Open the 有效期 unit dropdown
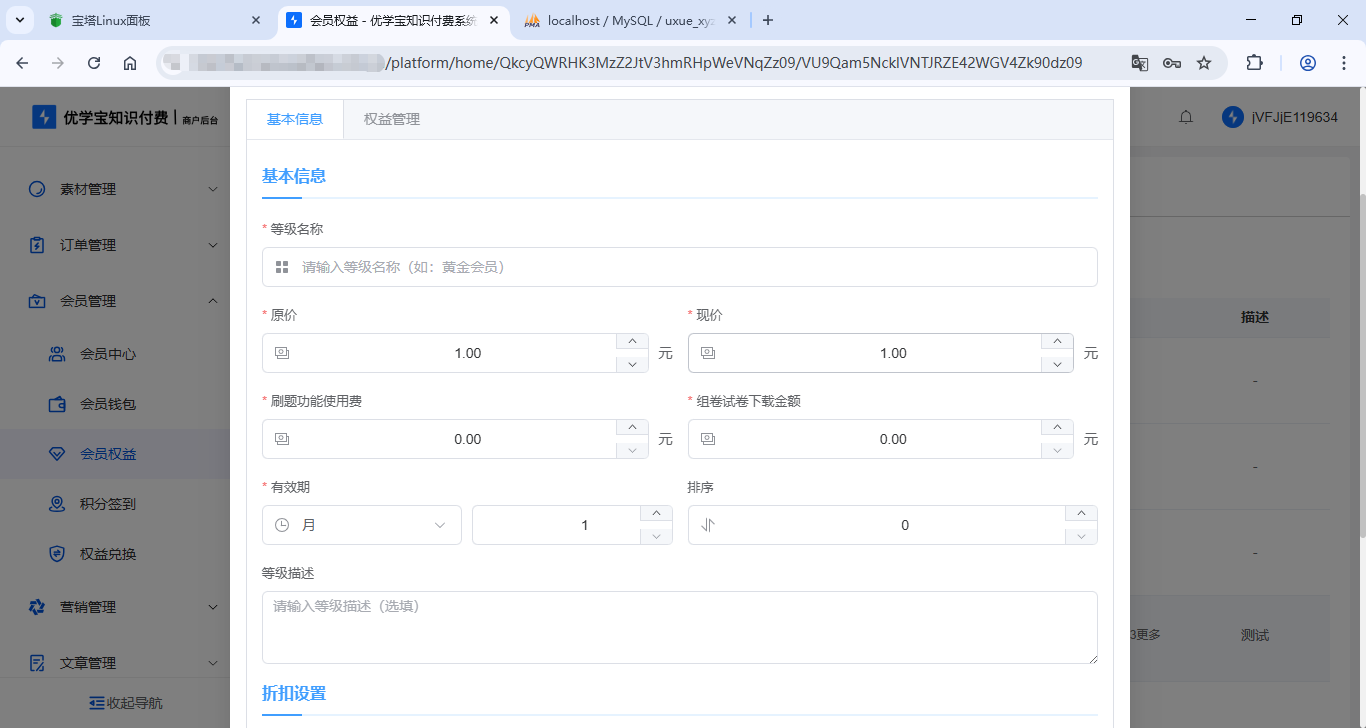This screenshot has height=728, width=1366. pyautogui.click(x=361, y=525)
